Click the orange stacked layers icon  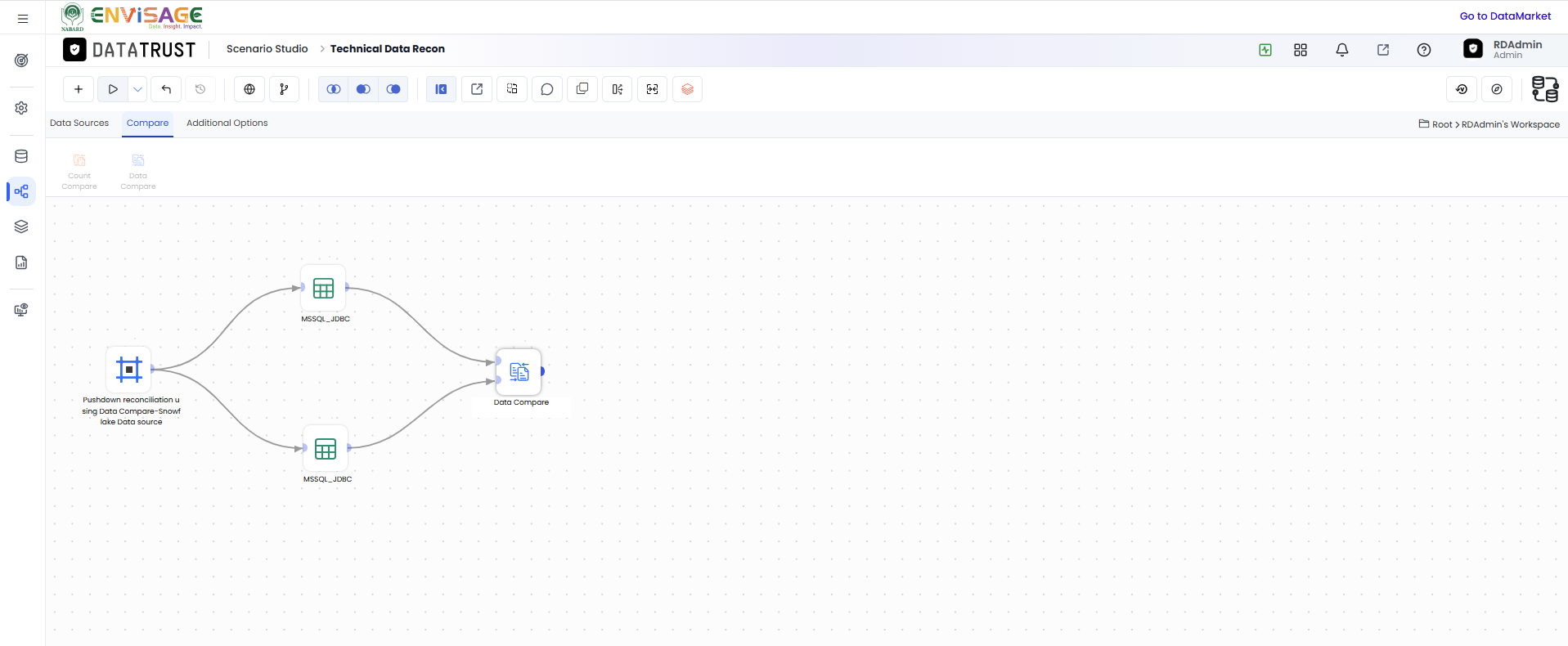click(x=688, y=89)
